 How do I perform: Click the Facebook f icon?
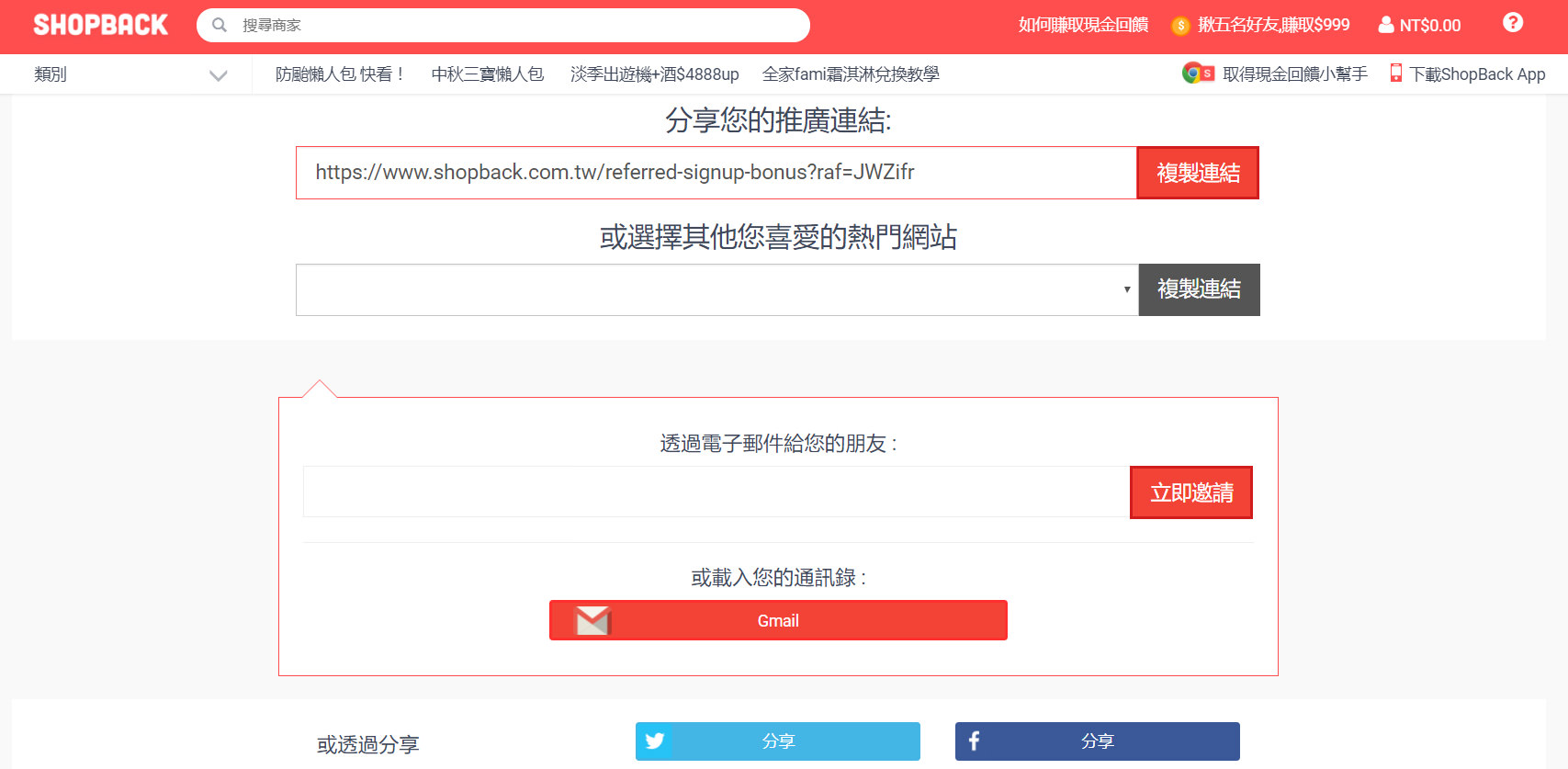(x=974, y=741)
